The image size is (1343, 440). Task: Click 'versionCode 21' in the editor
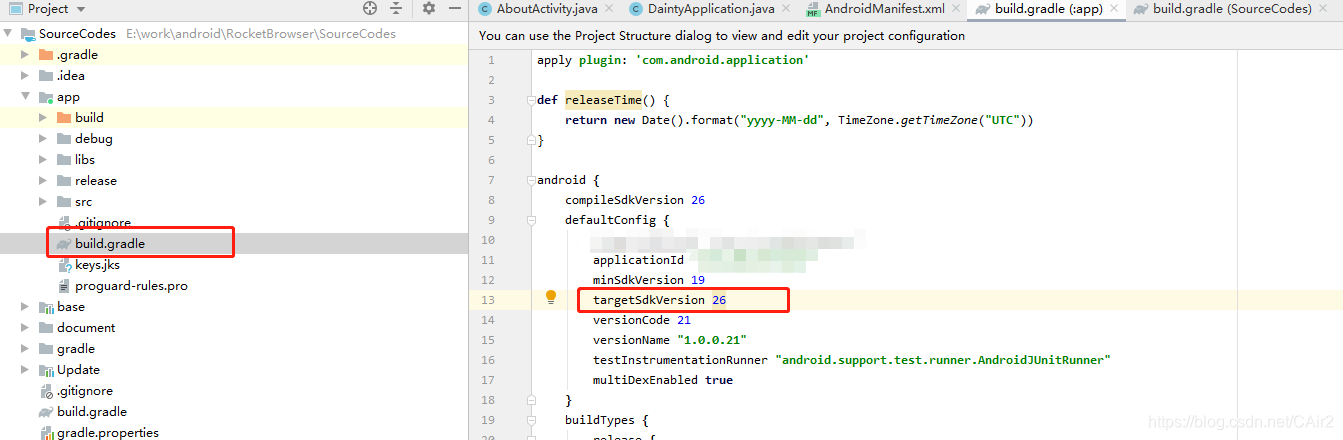(x=642, y=320)
